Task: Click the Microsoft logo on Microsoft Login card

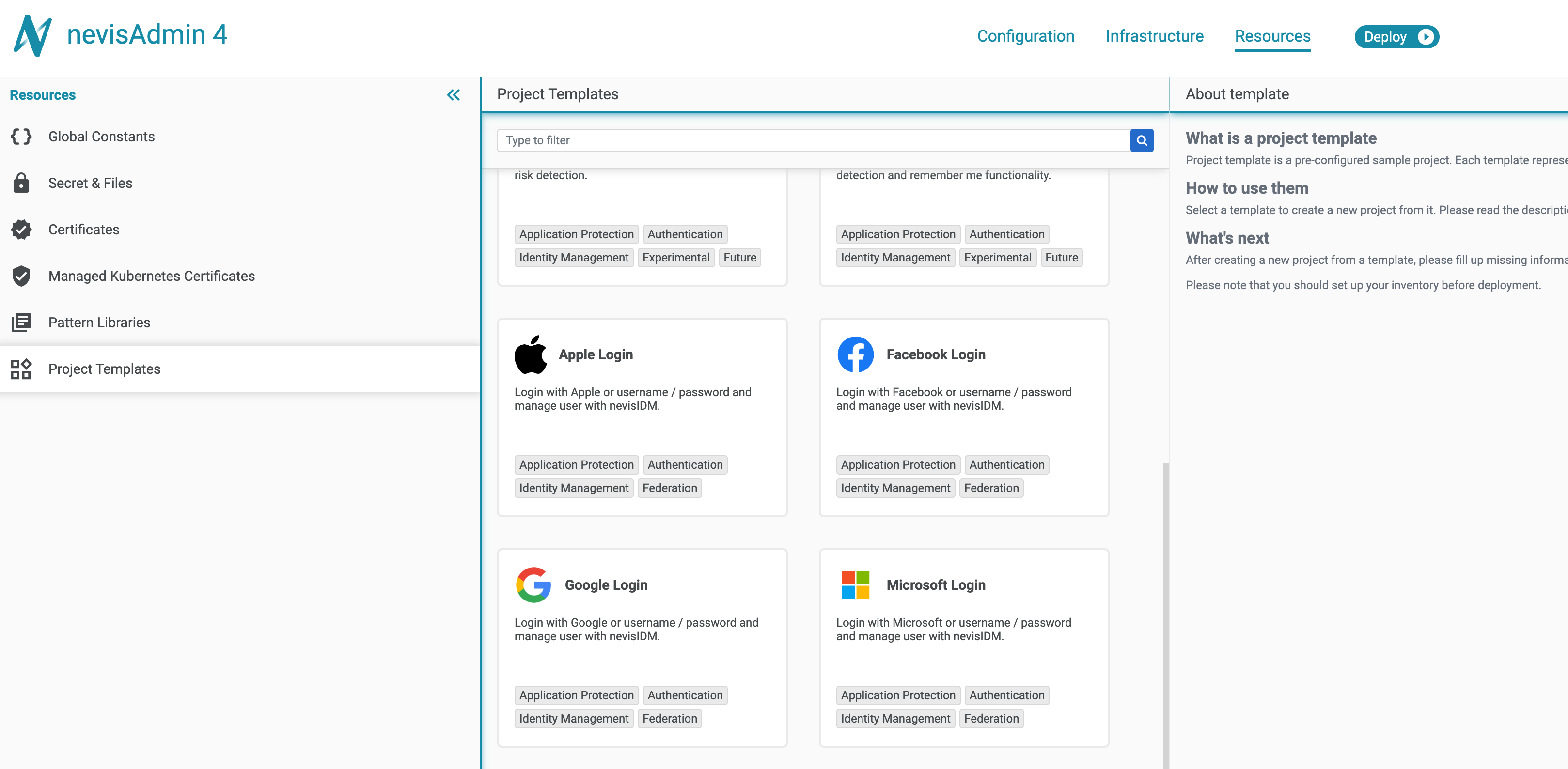Action: 855,584
